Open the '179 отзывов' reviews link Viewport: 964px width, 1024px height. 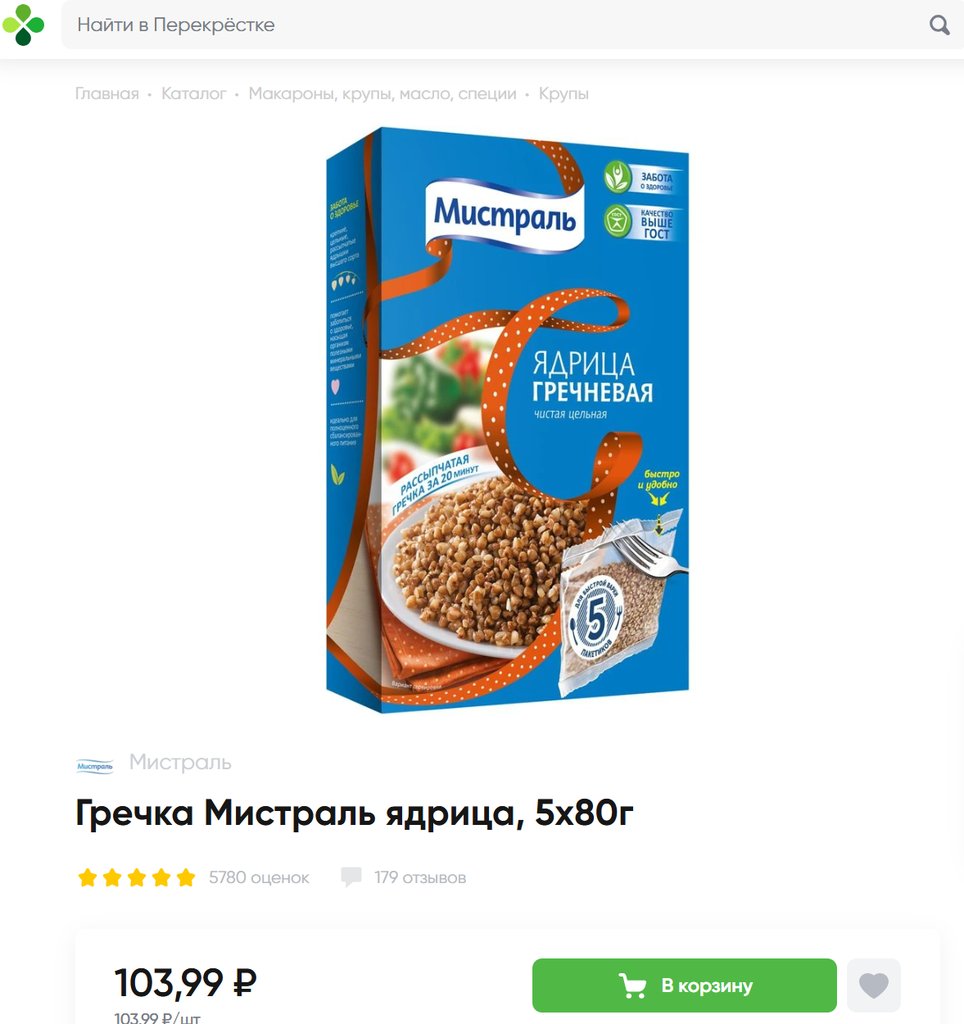[420, 877]
